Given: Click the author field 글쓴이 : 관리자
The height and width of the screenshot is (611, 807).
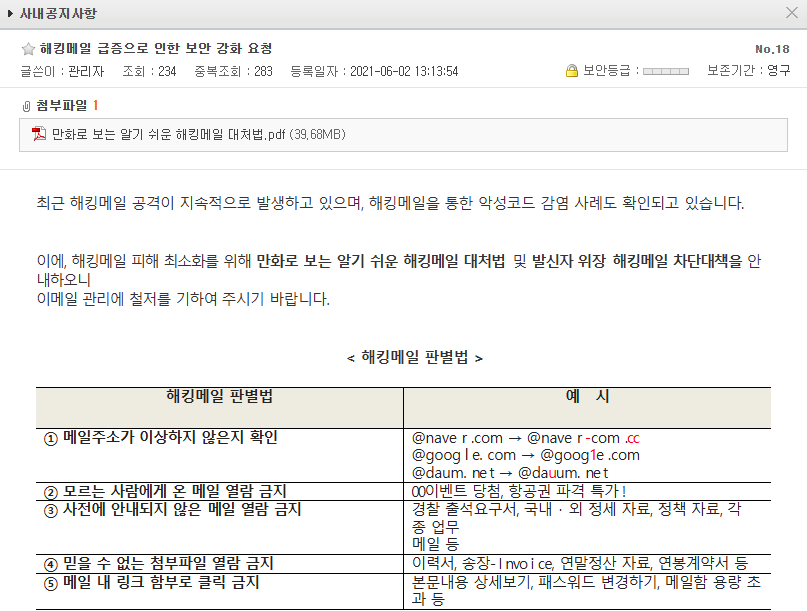Looking at the screenshot, I should [62, 71].
